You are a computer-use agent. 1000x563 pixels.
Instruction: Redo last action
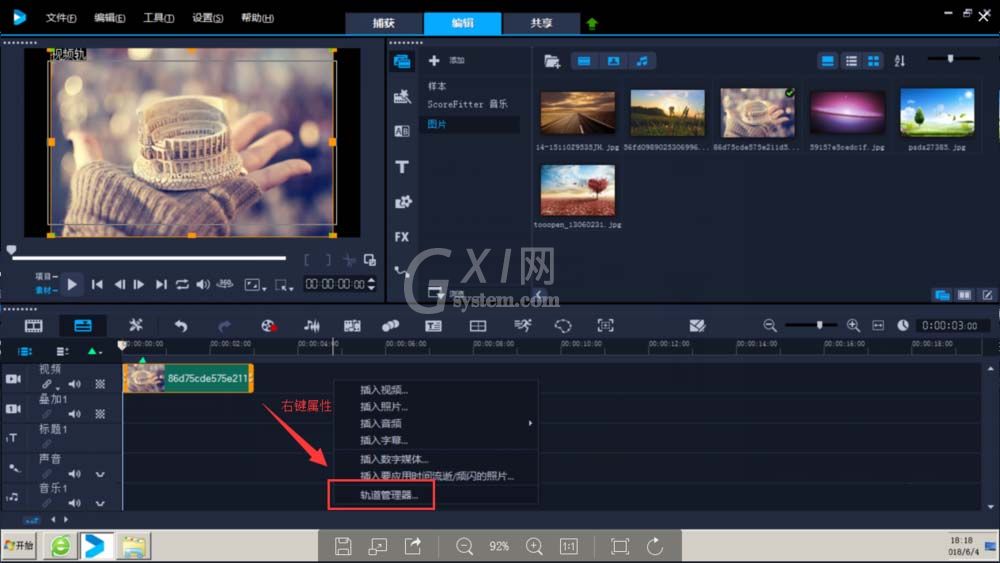[x=224, y=326]
